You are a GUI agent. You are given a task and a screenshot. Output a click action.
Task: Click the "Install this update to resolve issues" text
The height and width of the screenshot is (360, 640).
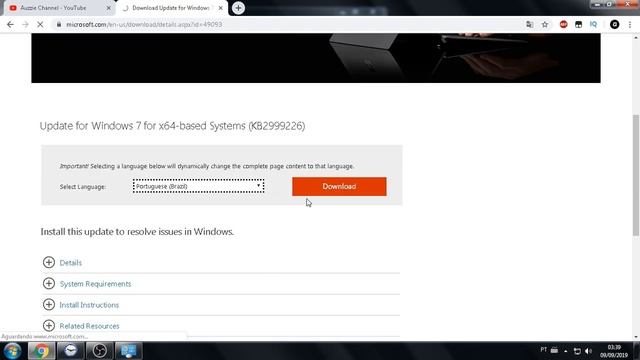click(137, 231)
